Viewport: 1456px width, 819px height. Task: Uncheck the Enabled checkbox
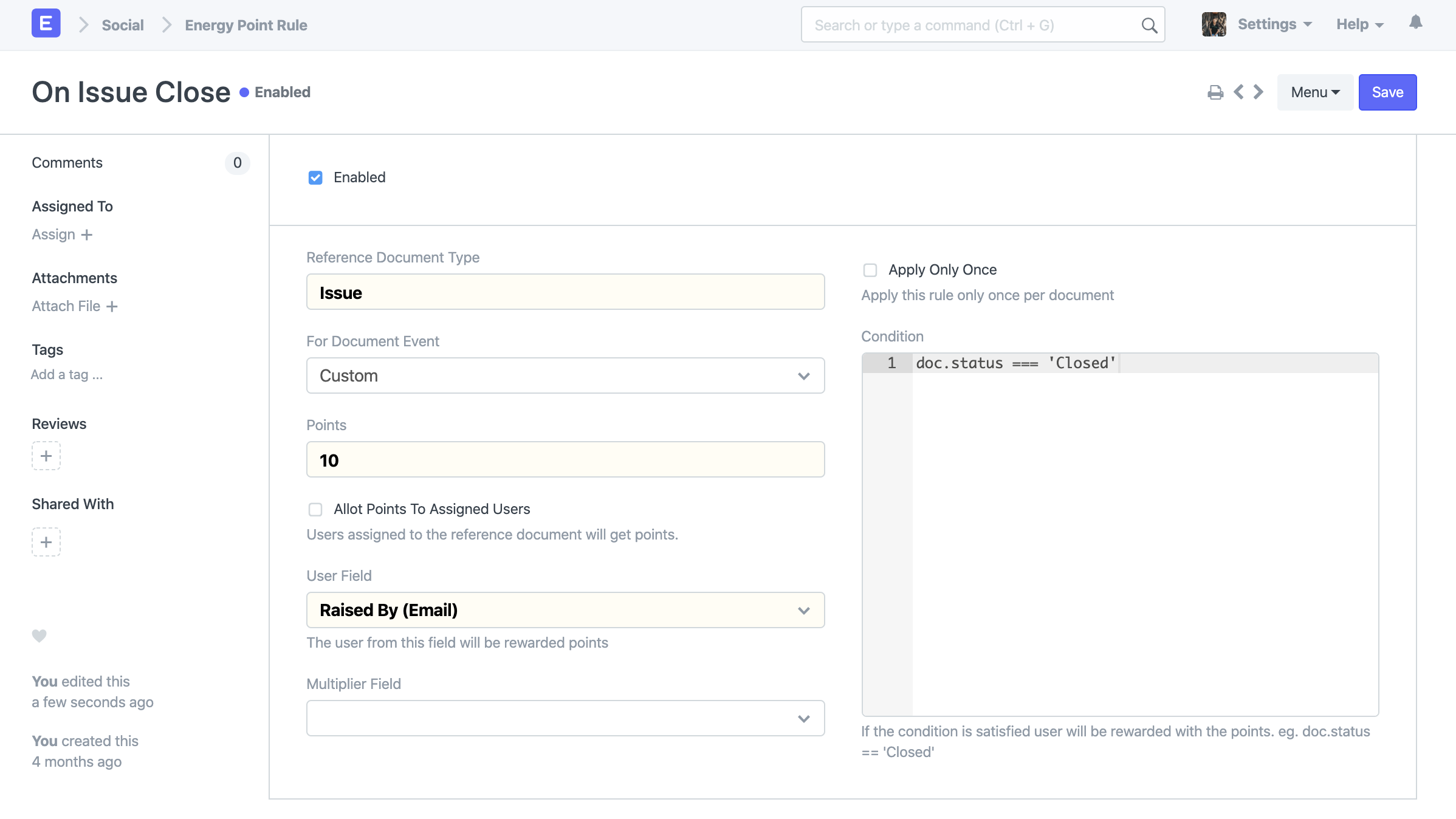coord(315,177)
